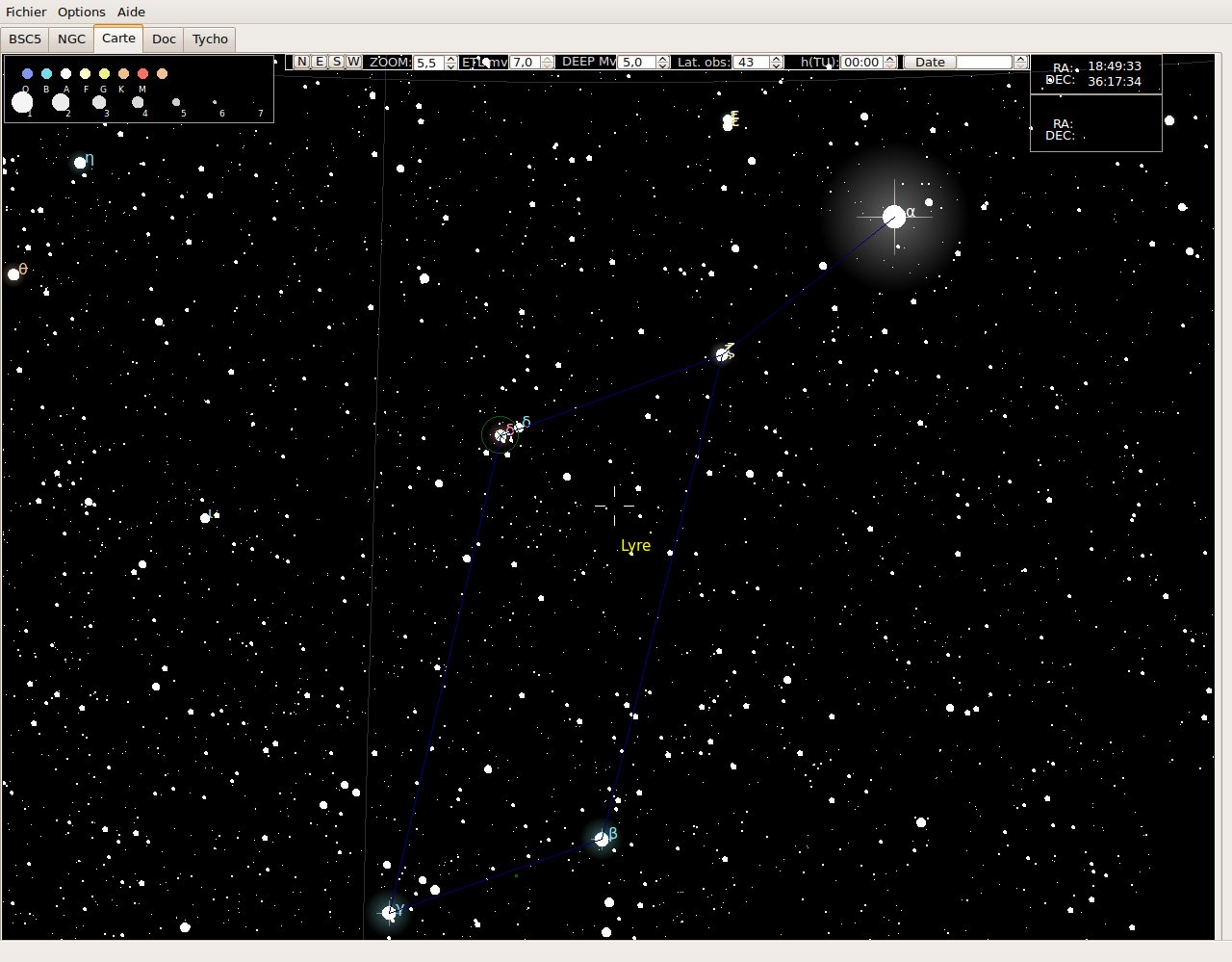Open the ZOOM spinner field
1232x962 pixels.
pos(428,63)
